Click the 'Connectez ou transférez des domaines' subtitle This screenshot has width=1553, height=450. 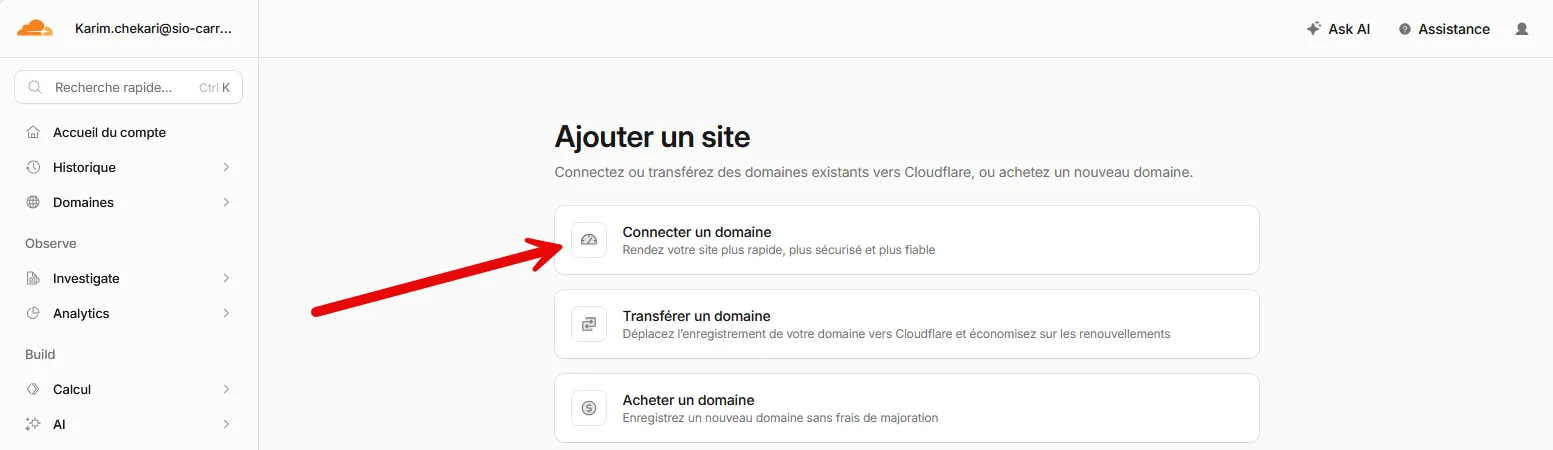(874, 173)
